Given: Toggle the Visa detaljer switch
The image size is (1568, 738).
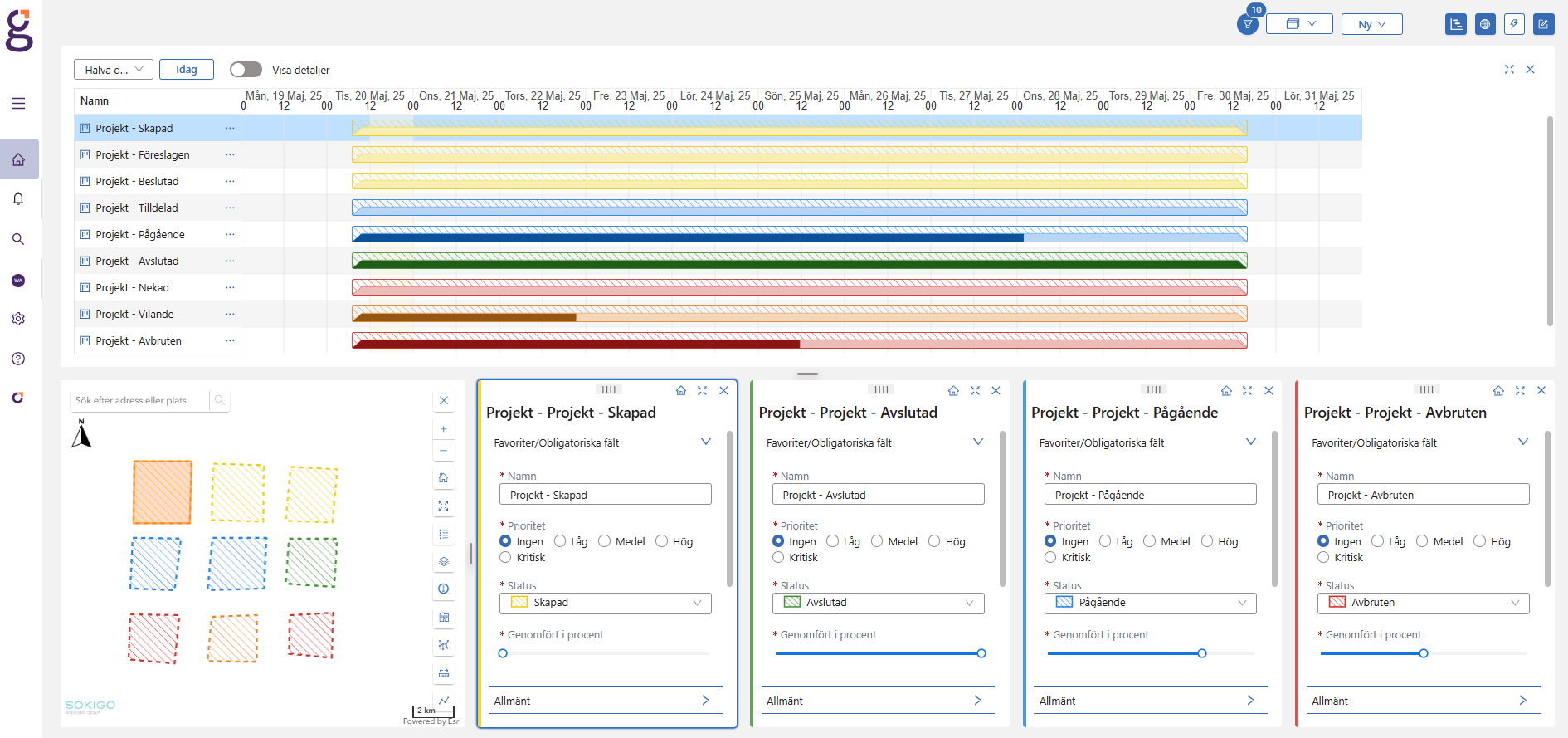Looking at the screenshot, I should point(246,70).
